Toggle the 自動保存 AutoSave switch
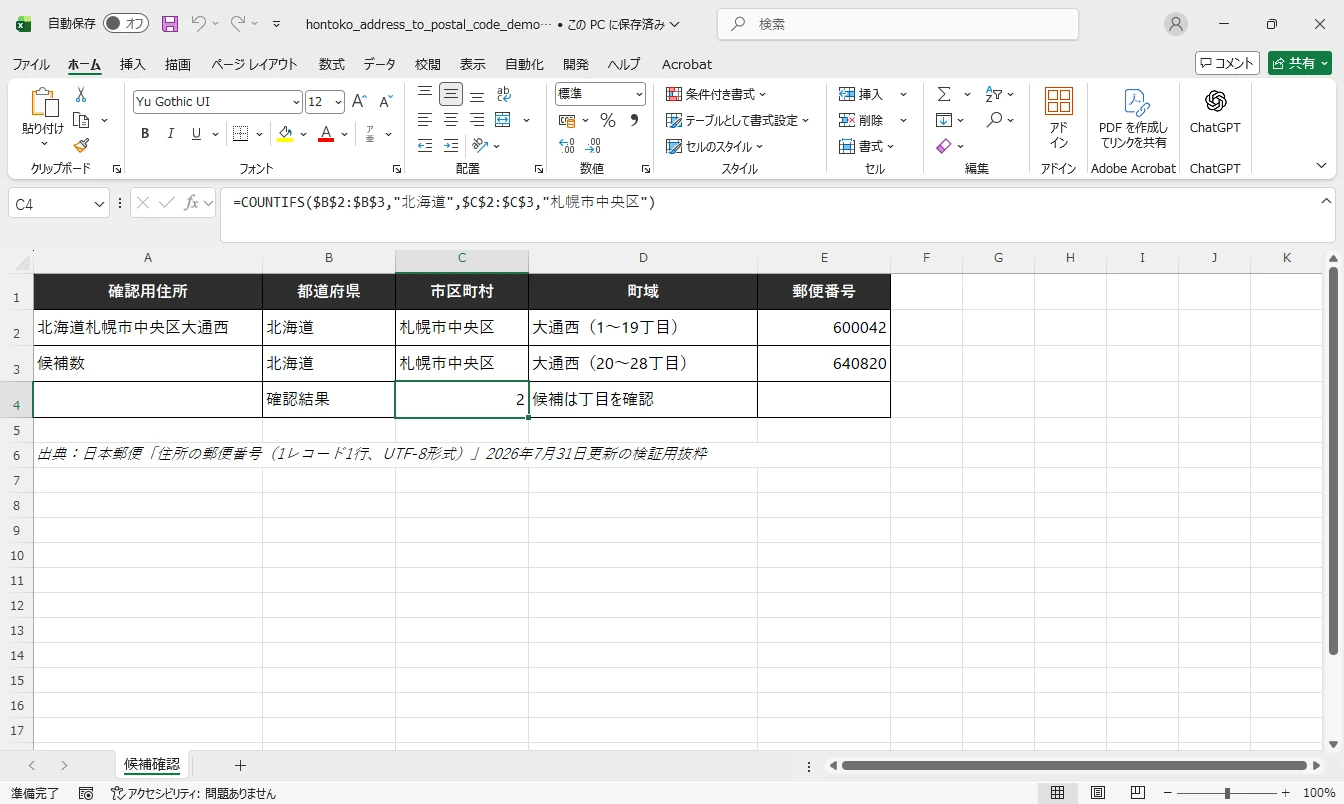The image size is (1344, 804). [126, 24]
